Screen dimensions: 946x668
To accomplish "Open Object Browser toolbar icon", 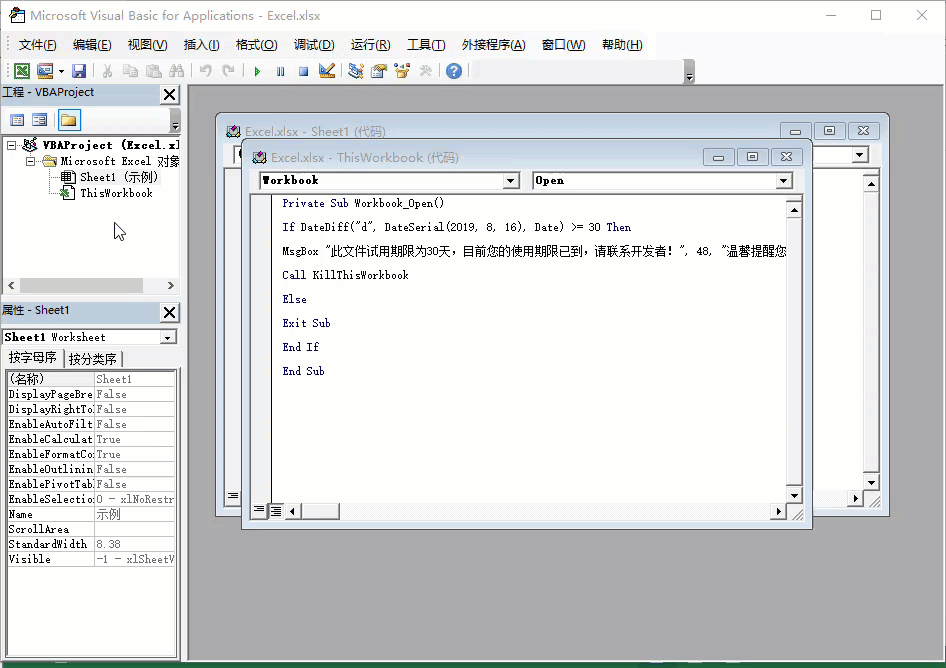I will (x=402, y=71).
